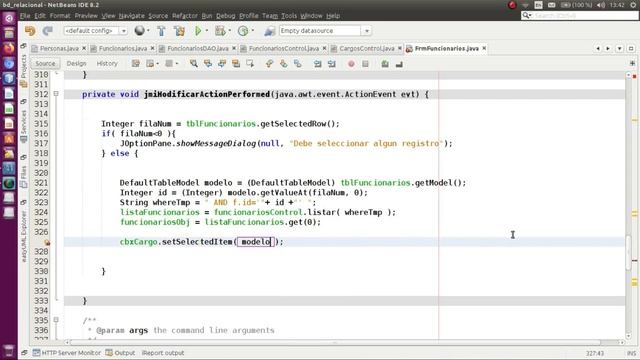Open the Refactor menu

tap(184, 16)
